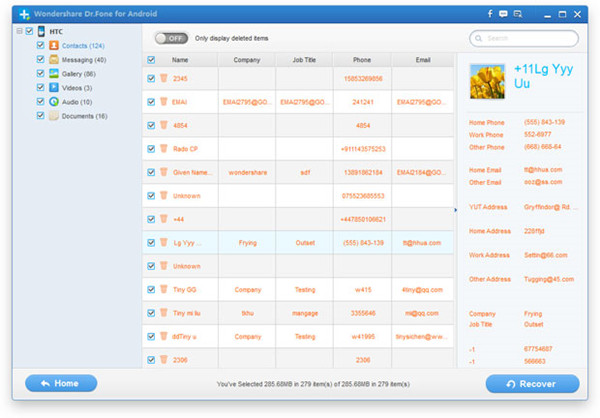Click Home Phone value (555) 843-139
Screen dimensions: 600x418
(544, 122)
